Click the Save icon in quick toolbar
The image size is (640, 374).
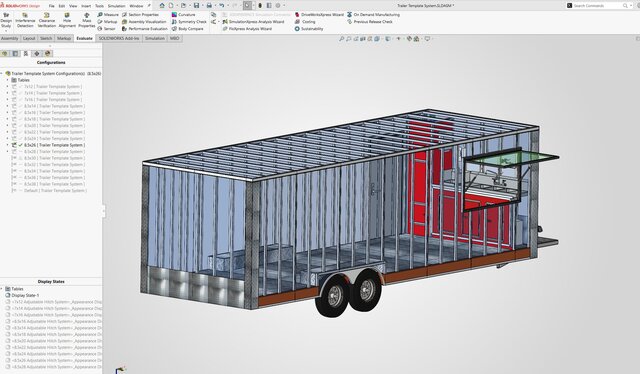point(196,5)
